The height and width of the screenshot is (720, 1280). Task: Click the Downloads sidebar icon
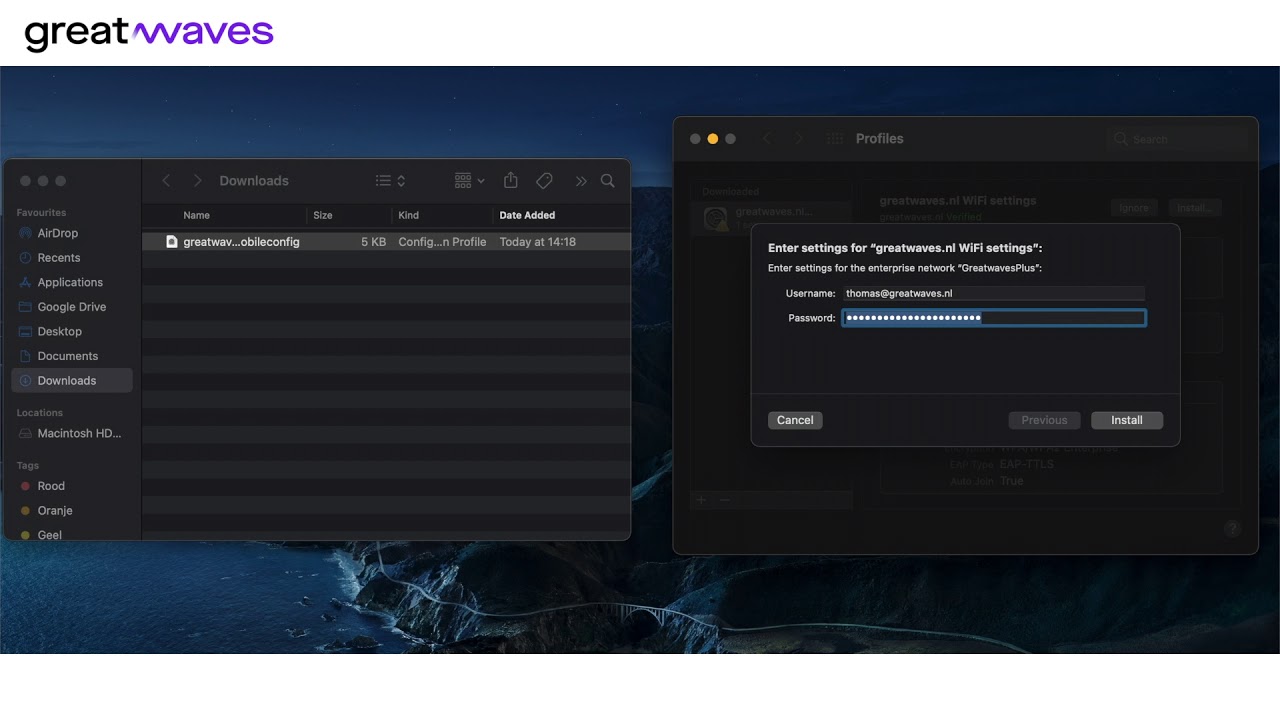[25, 381]
